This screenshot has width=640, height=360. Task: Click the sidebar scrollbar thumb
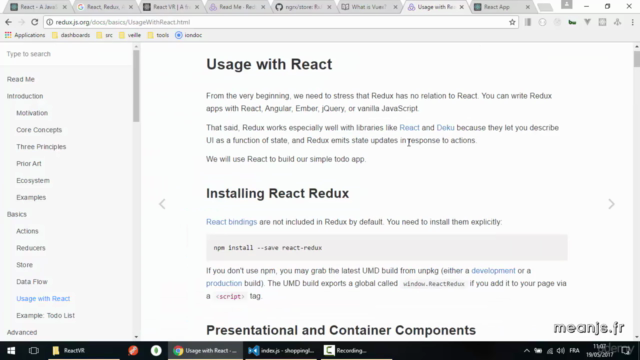(x=136, y=86)
